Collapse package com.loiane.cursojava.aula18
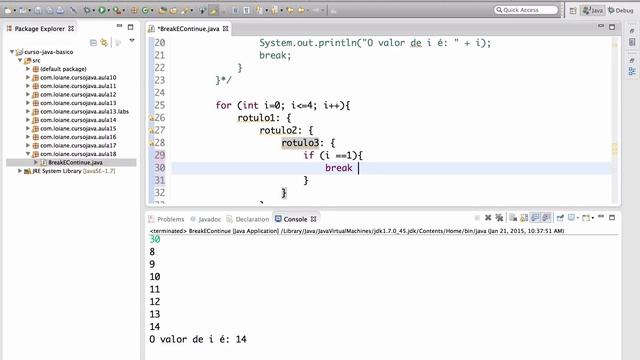Image resolution: width=640 pixels, height=360 pixels. (x=28, y=154)
